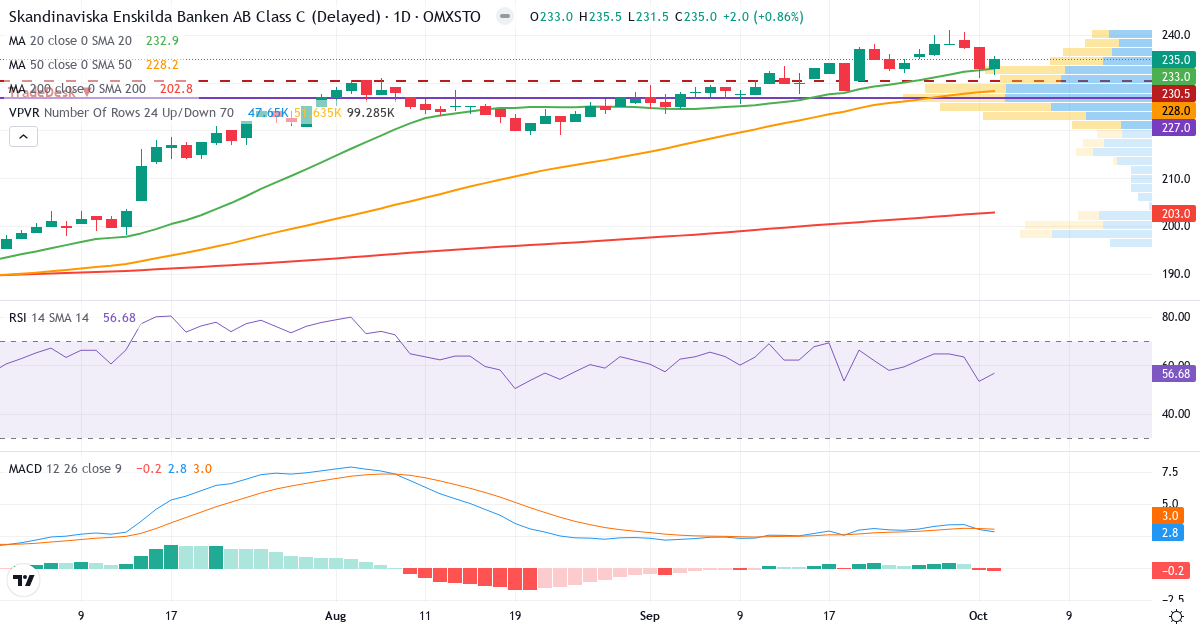
Task: Click the +2.0 (+0.86%) change value
Action: click(765, 17)
